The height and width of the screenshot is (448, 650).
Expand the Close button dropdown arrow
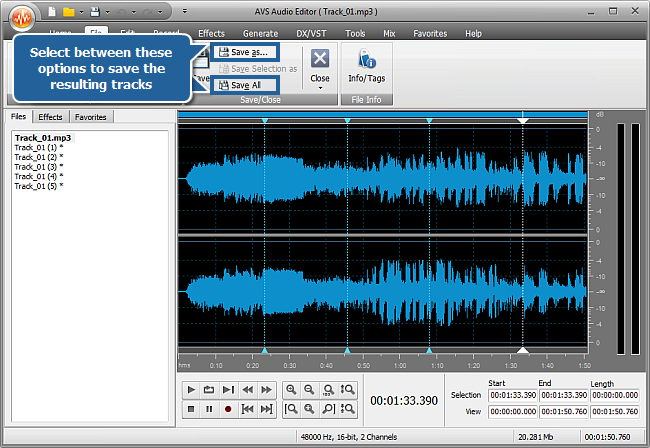click(x=320, y=88)
